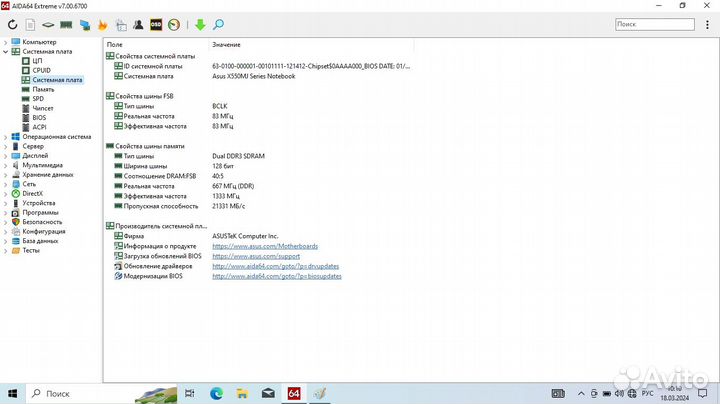This screenshot has height=404, width=720.
Task: Expand the Дисплей tree node
Action: [6, 156]
